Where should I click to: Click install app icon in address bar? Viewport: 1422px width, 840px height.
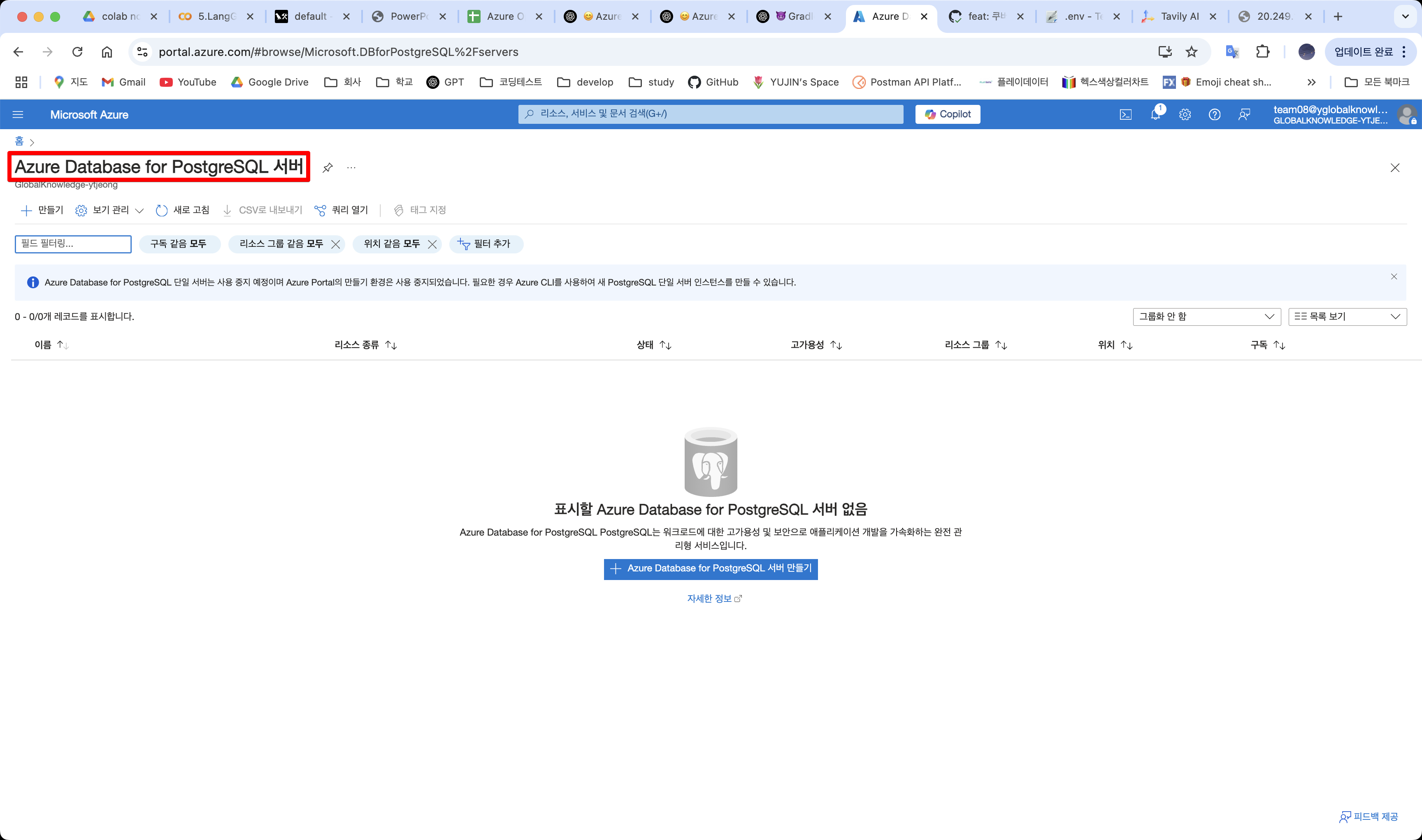[x=1164, y=52]
